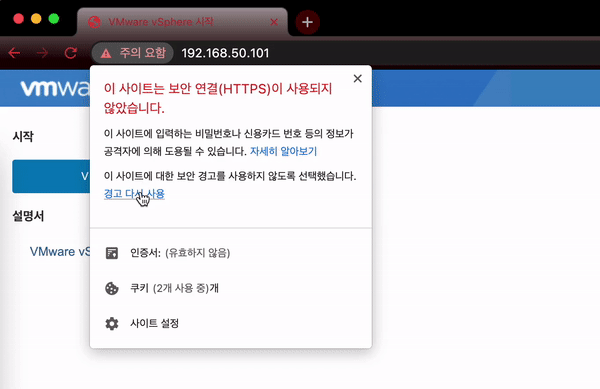The width and height of the screenshot is (600, 389).
Task: Click the macOS green fullscreen button
Action: 54,18
